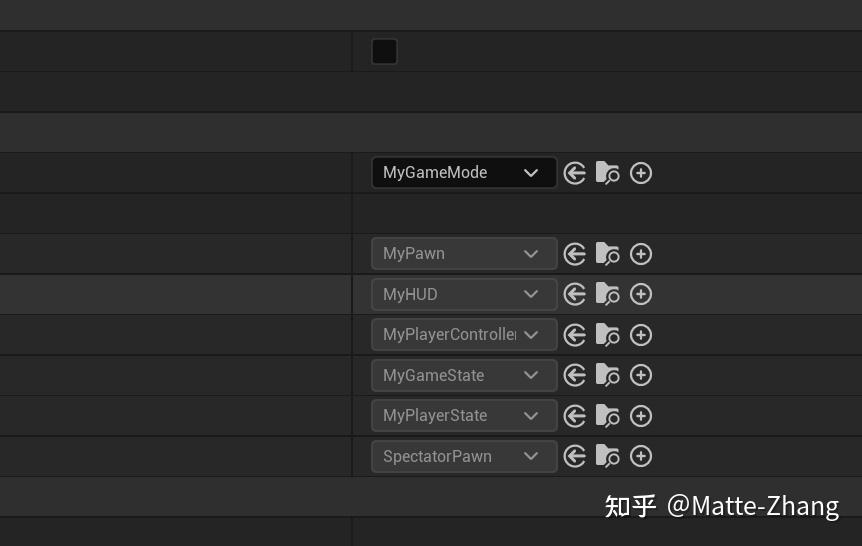This screenshot has width=862, height=546.
Task: Use selected asset arrow for MyPlayerController
Action: point(574,335)
